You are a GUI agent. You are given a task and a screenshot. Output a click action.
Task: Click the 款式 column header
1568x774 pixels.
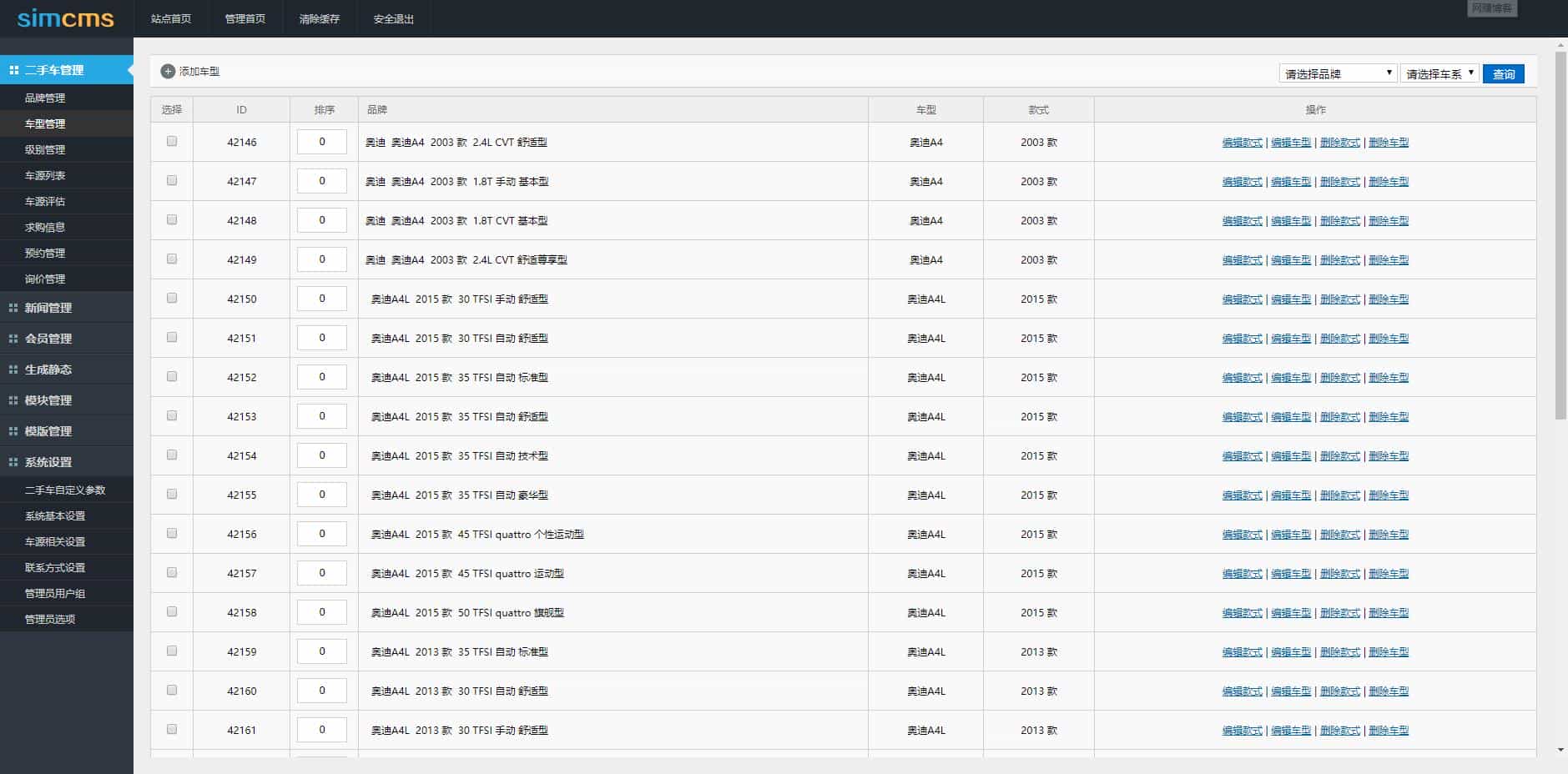click(x=1039, y=110)
